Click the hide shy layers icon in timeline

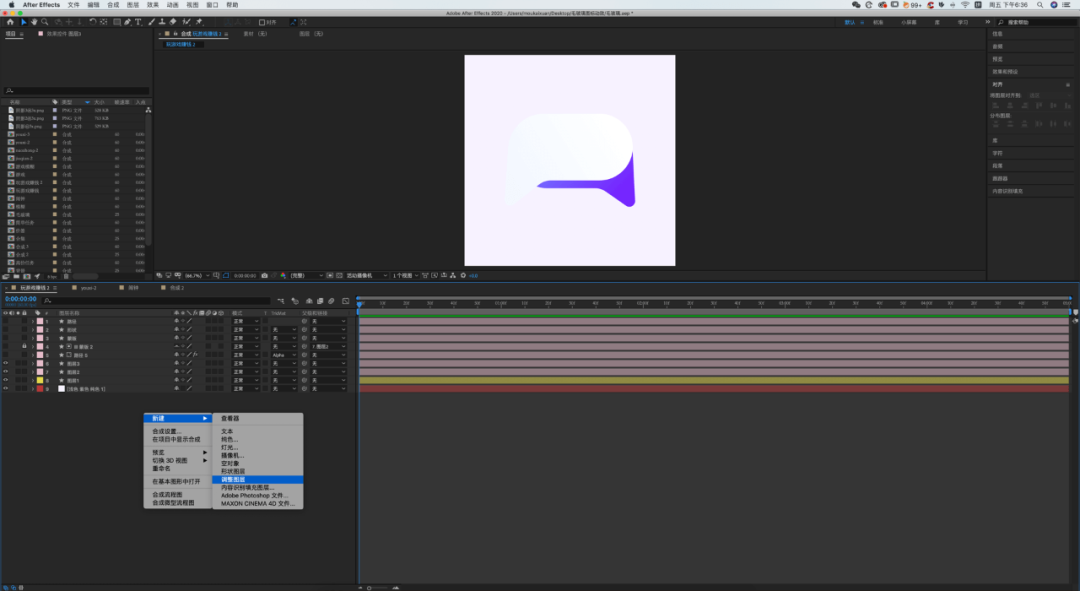(x=309, y=301)
